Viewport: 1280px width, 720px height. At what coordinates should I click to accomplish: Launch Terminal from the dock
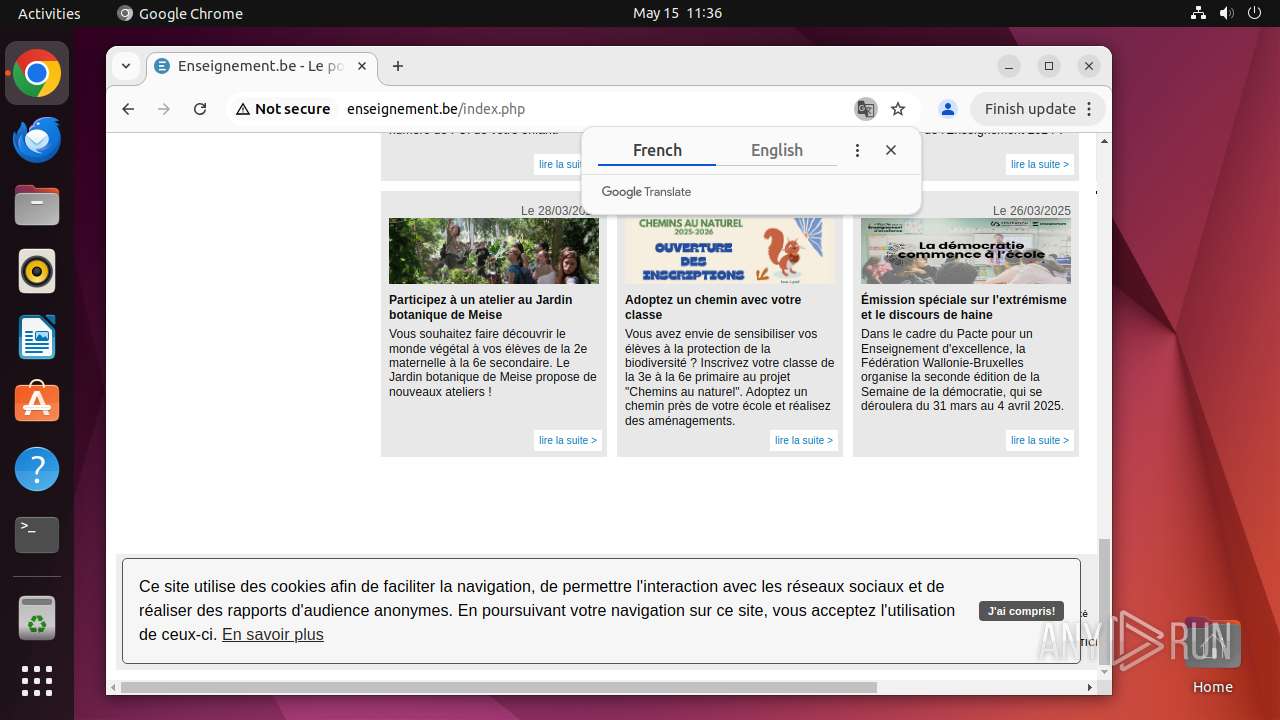37,535
